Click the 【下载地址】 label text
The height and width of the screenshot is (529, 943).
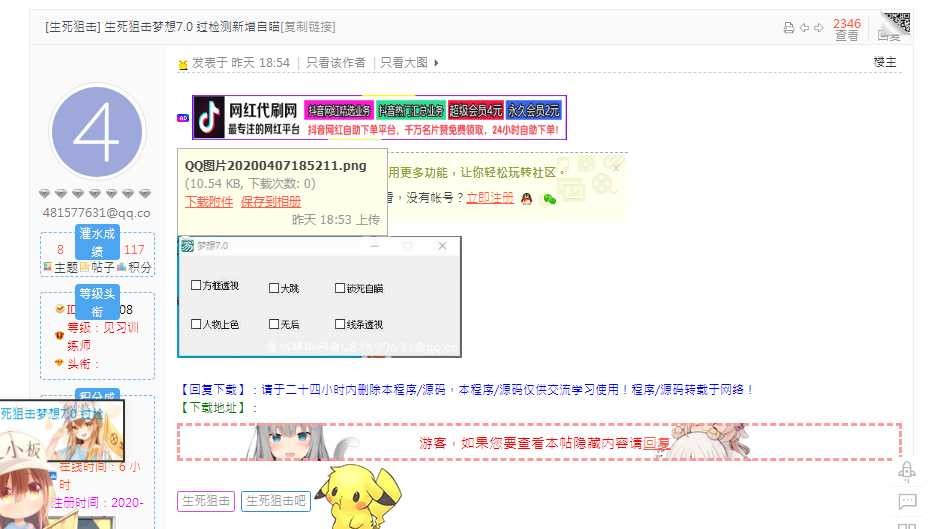pos(213,408)
